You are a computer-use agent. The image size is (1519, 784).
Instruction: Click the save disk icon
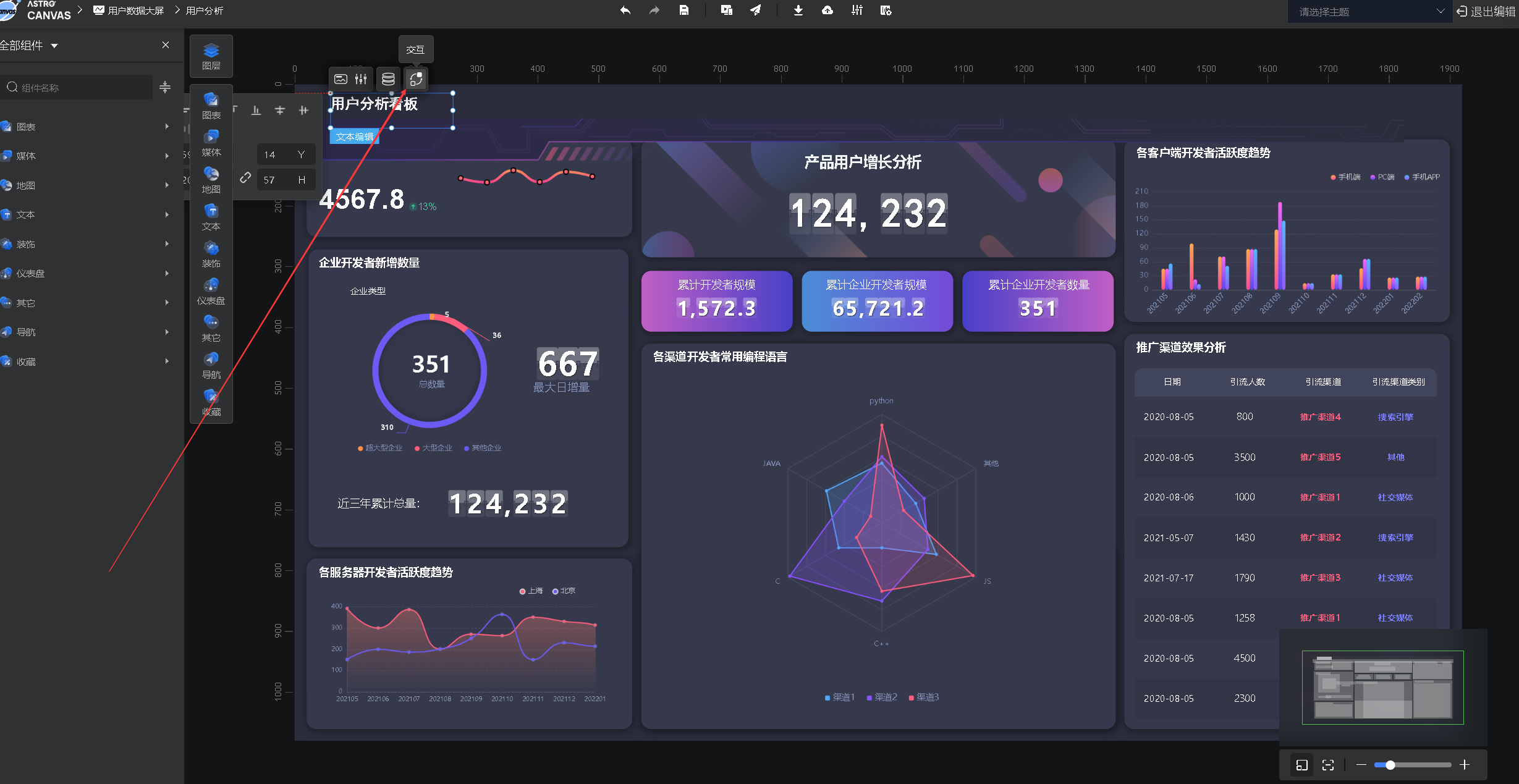click(x=683, y=11)
